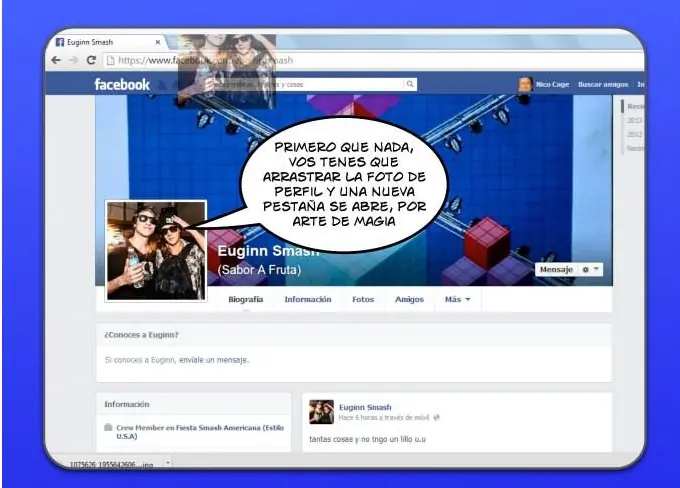Click the Mensaje button
Image resolution: width=680 pixels, height=488 pixels.
[x=556, y=269]
